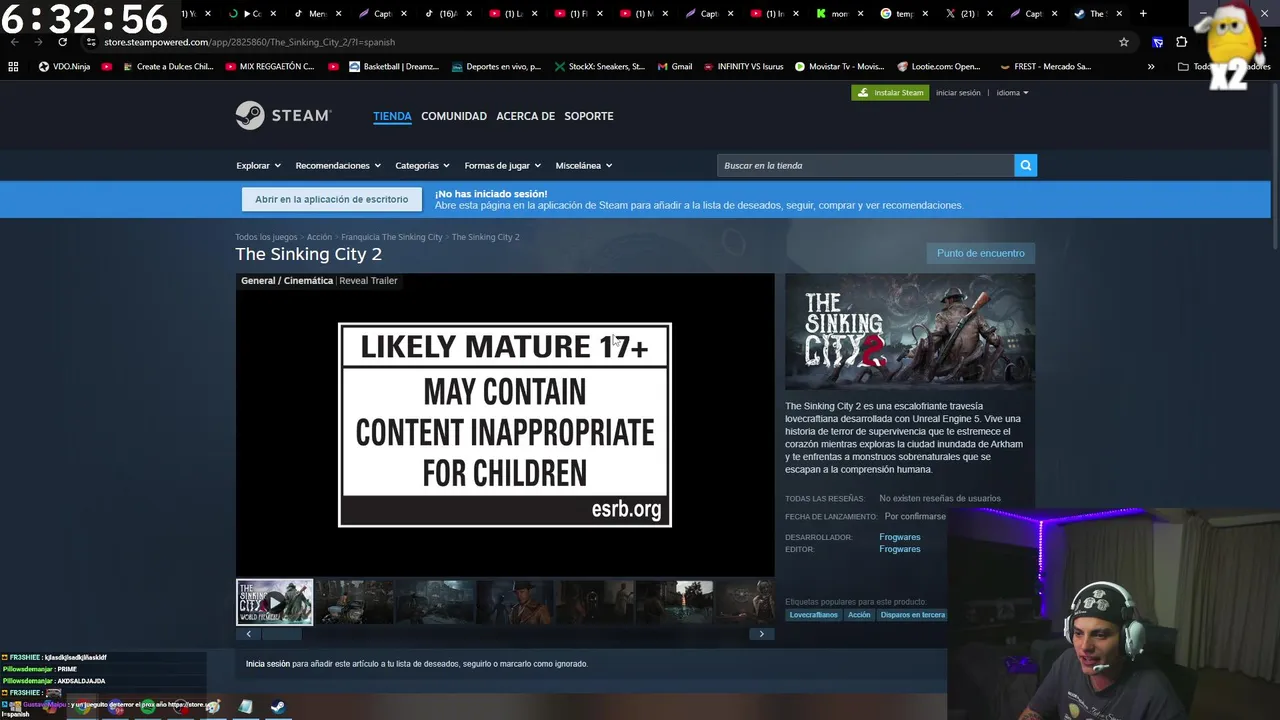Show more bookmarks with double chevron
This screenshot has width=1280, height=720.
tap(1151, 66)
